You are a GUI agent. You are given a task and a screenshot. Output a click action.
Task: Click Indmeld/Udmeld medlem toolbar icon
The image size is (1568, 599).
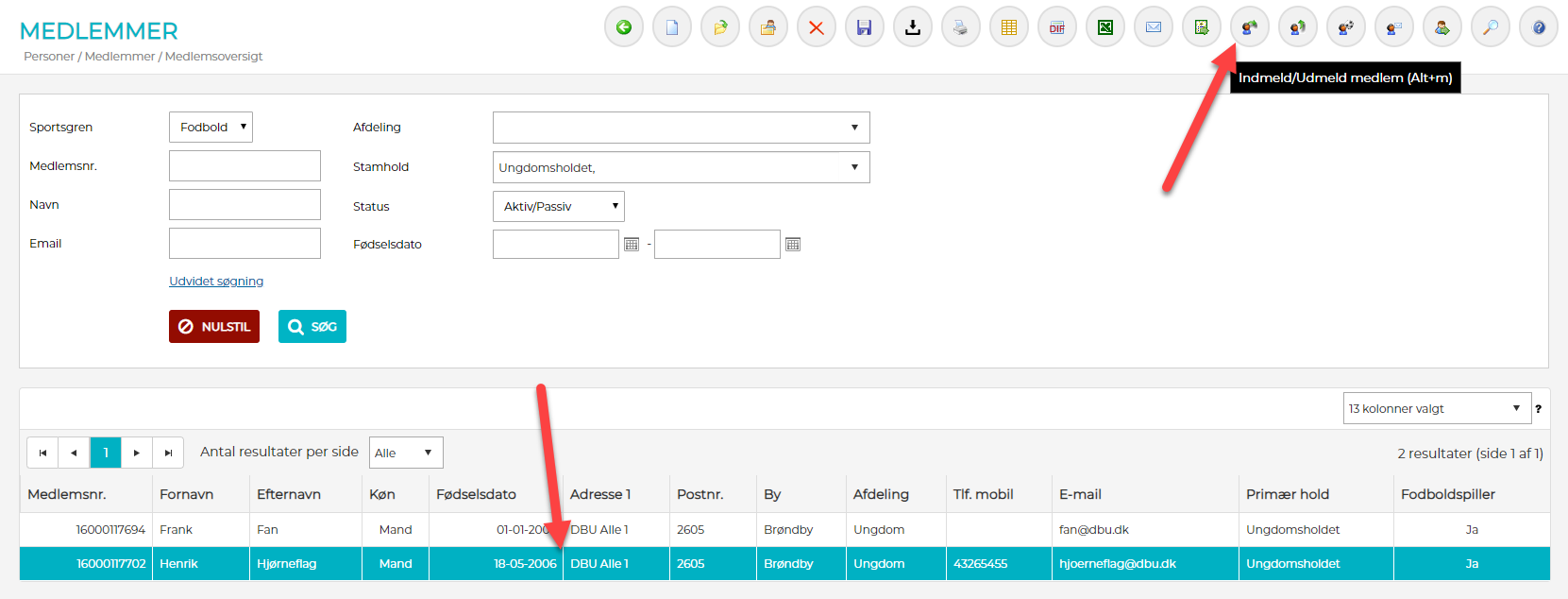(x=1250, y=27)
